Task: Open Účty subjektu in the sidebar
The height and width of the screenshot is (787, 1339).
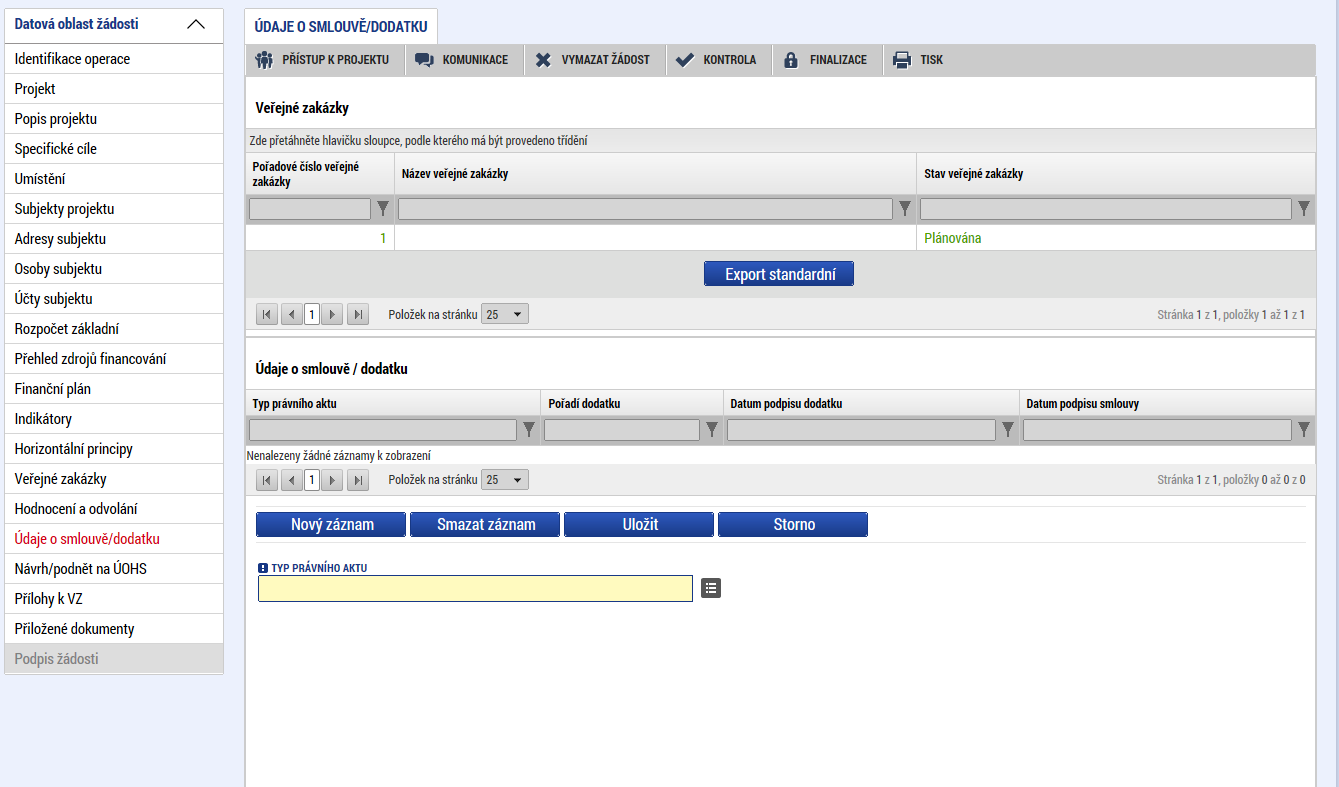Action: (114, 299)
